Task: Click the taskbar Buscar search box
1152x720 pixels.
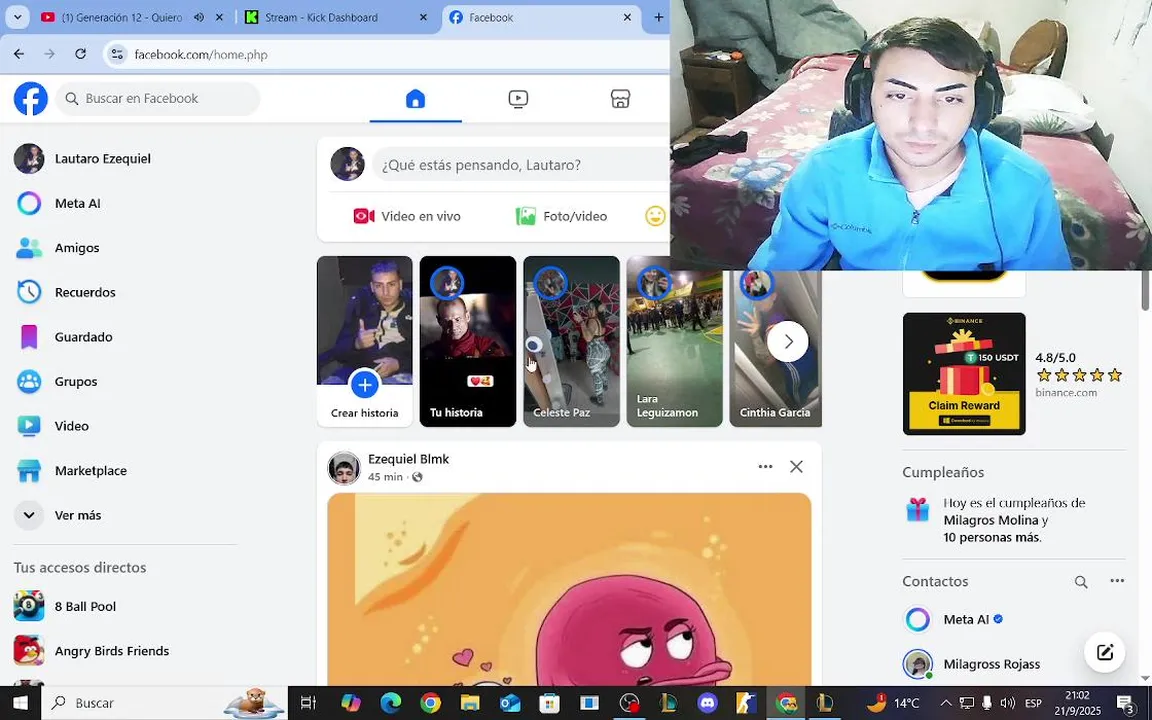Action: [x=165, y=703]
